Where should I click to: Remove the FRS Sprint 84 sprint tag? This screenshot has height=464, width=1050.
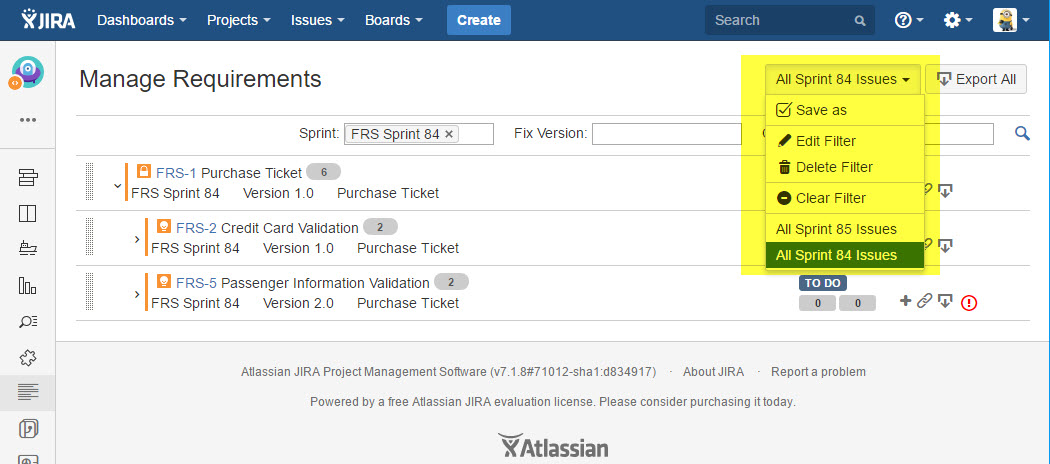point(449,134)
